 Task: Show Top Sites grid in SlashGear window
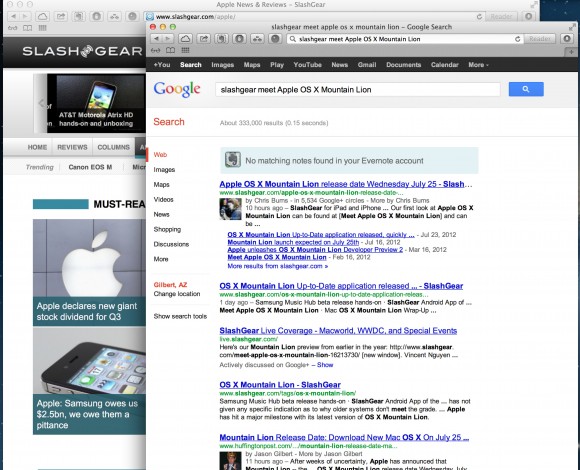(43, 28)
